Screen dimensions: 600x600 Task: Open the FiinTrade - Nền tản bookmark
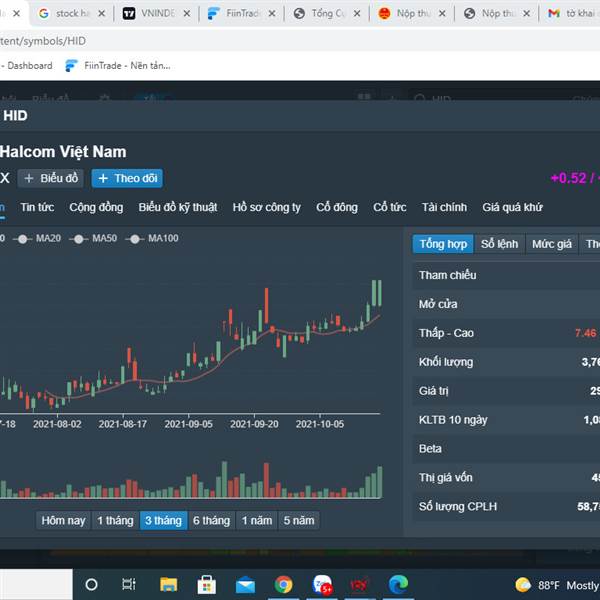tap(118, 66)
